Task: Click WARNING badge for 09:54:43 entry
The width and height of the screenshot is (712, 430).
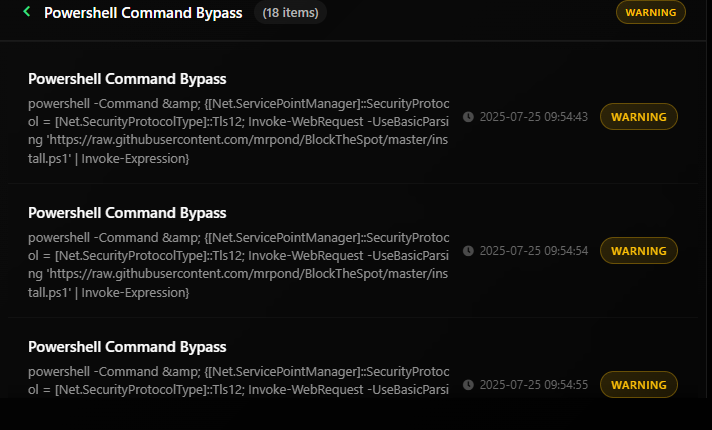Action: pyautogui.click(x=639, y=117)
